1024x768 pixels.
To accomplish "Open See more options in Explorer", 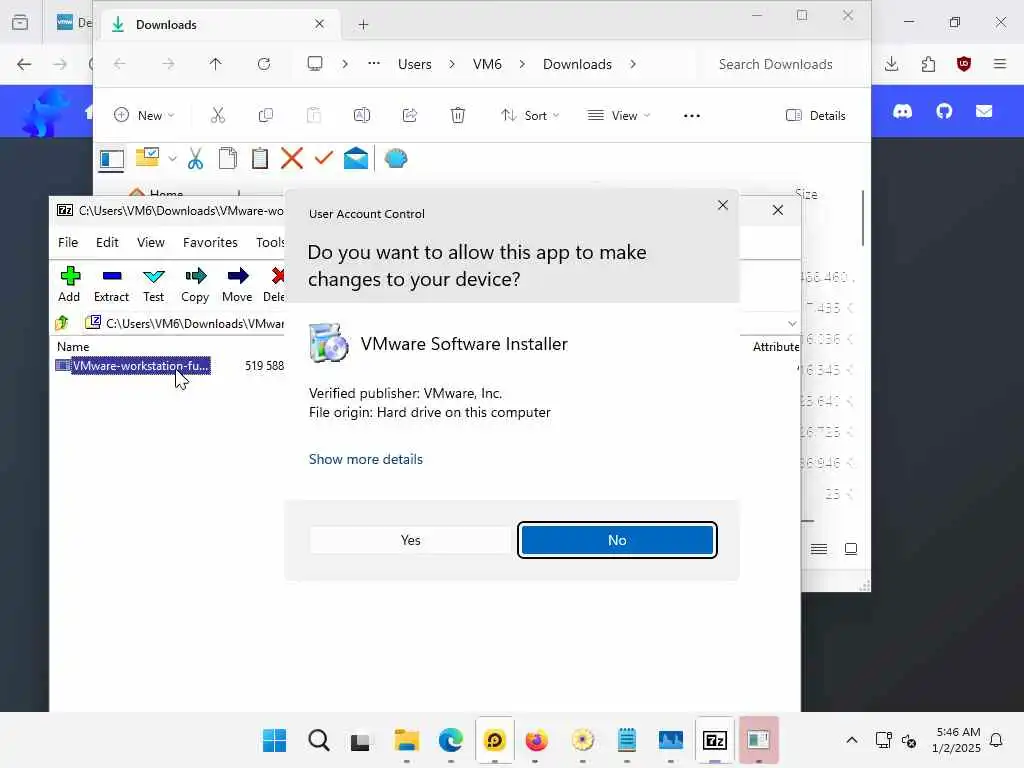I will coord(692,116).
